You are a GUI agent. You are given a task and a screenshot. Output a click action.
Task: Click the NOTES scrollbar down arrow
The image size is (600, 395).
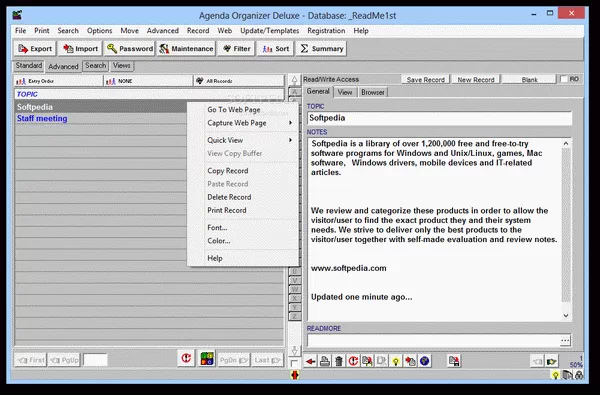(x=566, y=316)
